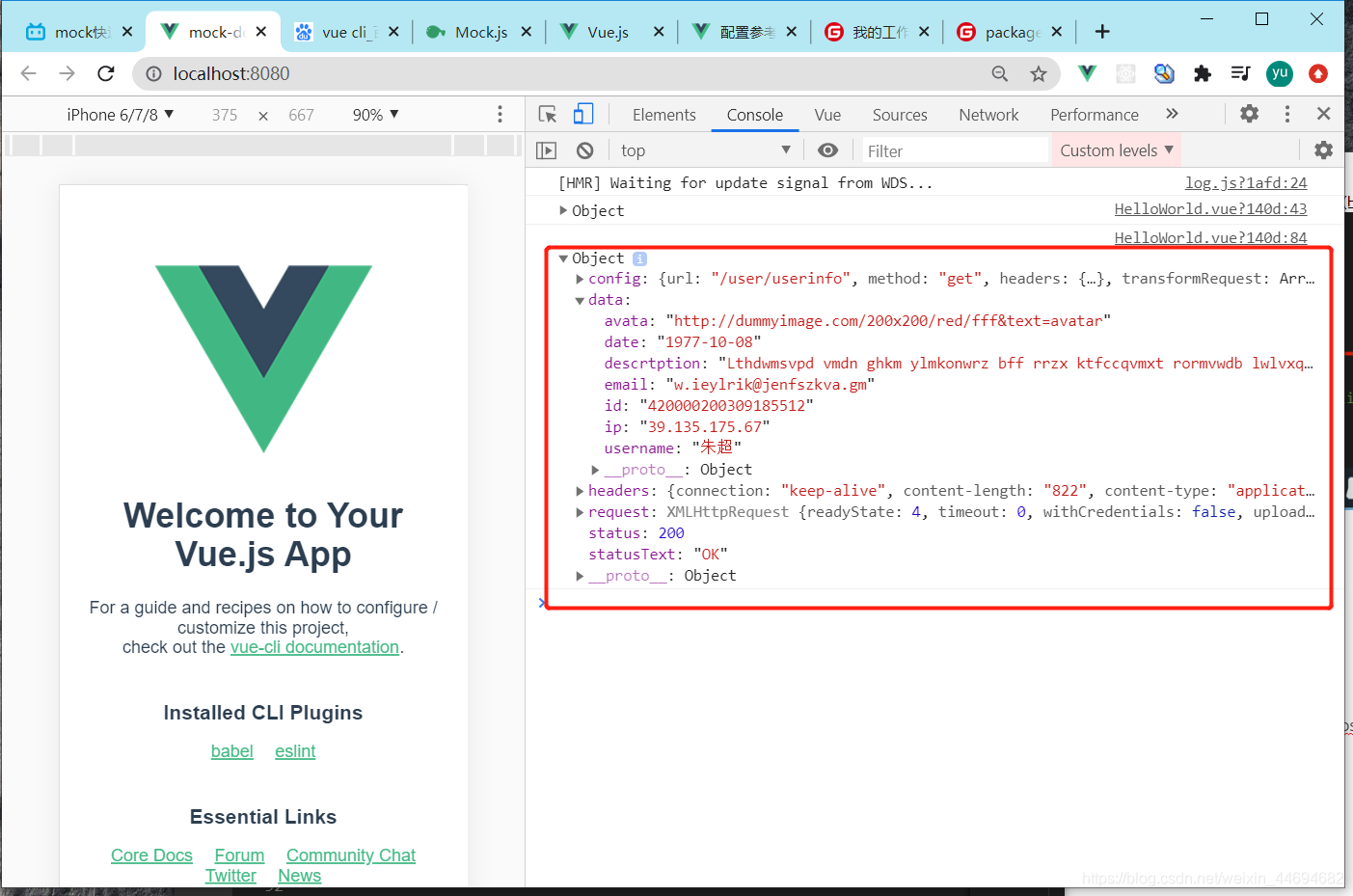Open DevTools customize menu dots

[1287, 114]
